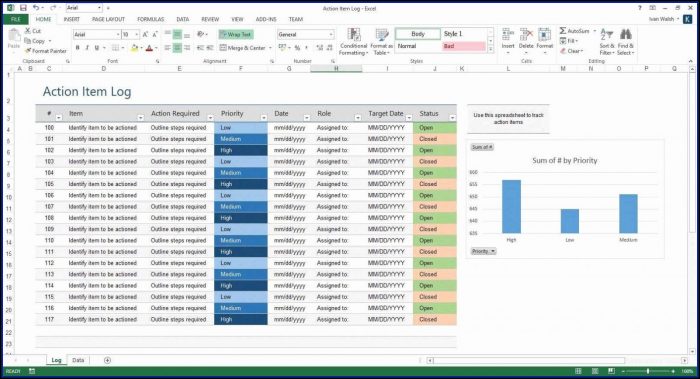Image resolution: width=700 pixels, height=379 pixels.
Task: Decrease decimal places
Action: point(330,47)
